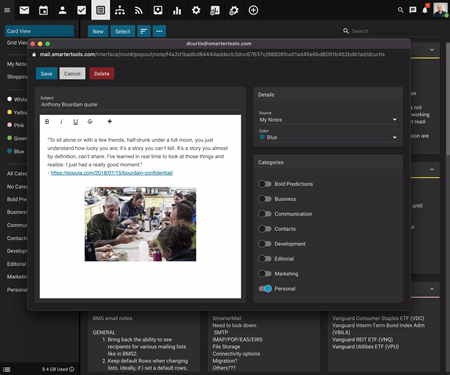Toggle the Bold Predictions category
Screen dimensions: 450x375
(265, 184)
